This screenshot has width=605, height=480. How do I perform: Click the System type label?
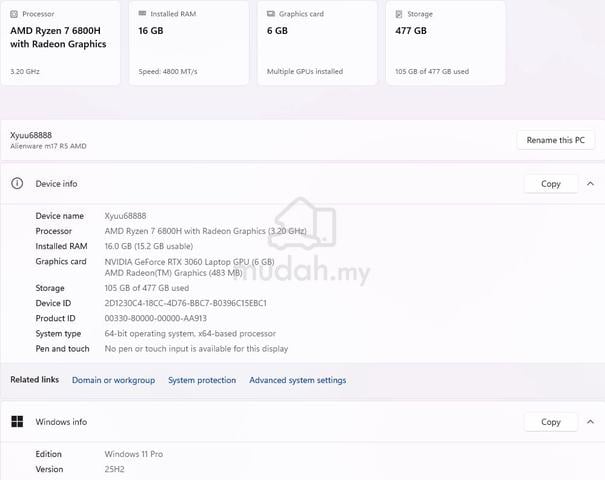pos(58,333)
